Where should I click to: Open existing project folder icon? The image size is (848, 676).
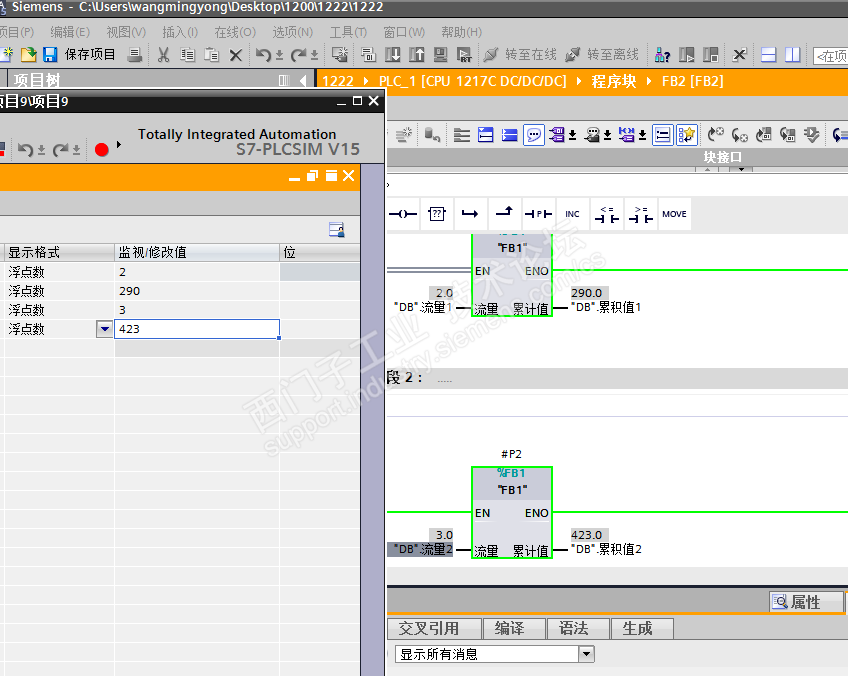coord(29,54)
